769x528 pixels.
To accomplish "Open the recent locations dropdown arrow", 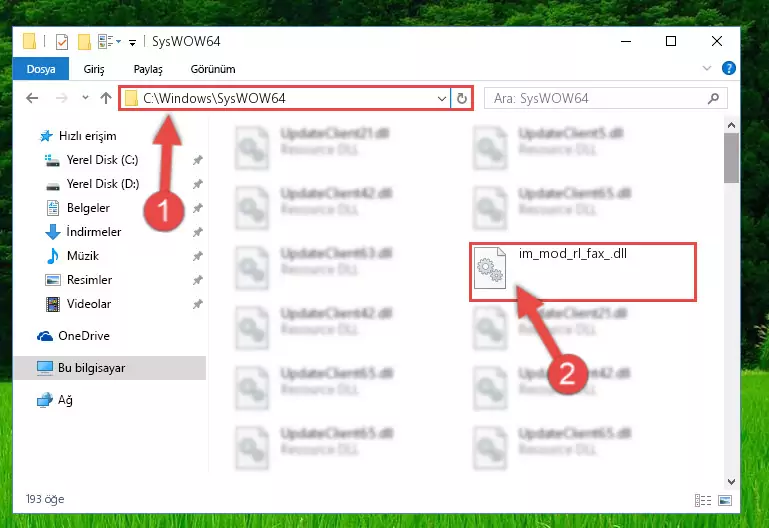I will point(85,98).
